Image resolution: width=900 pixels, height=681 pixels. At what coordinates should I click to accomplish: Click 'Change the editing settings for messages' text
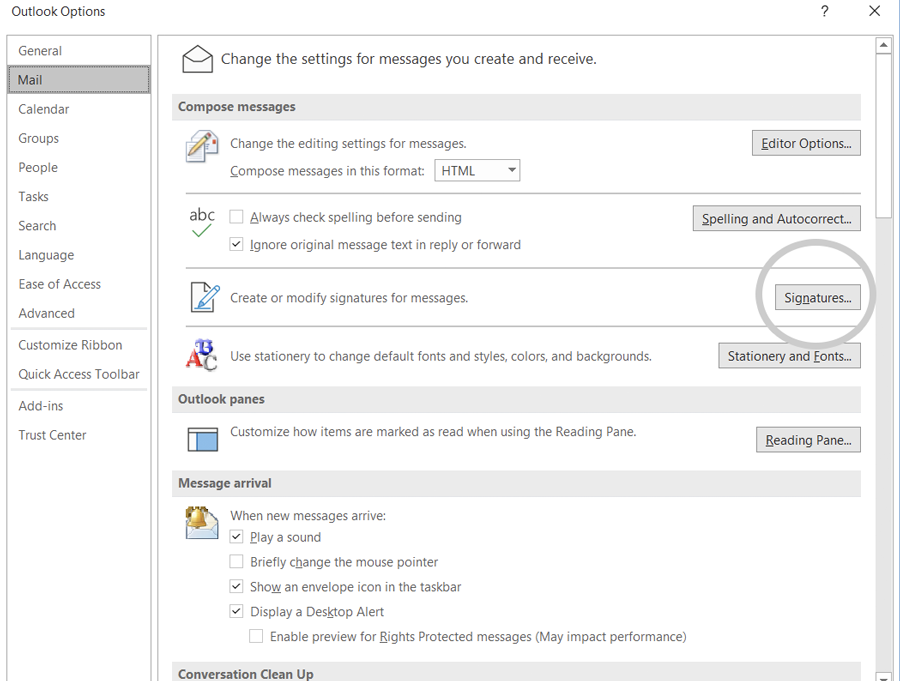348,144
